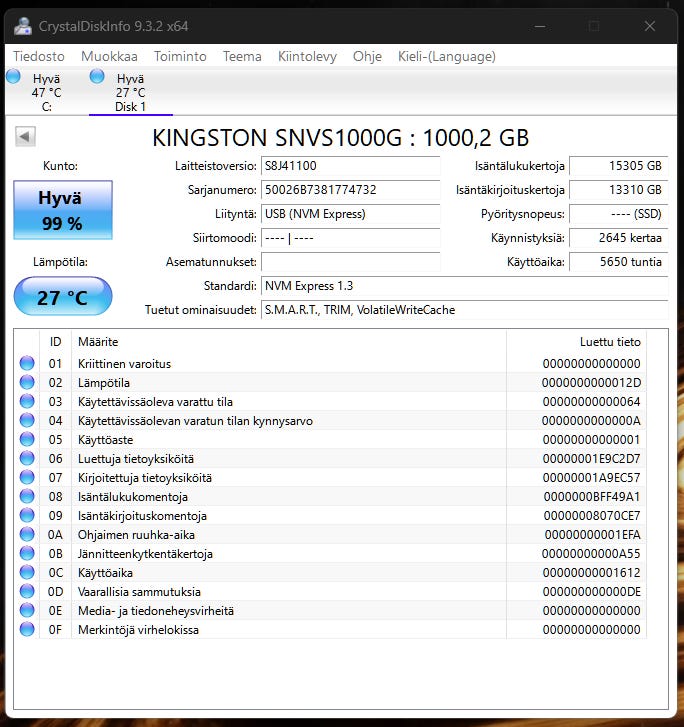The image size is (684, 727).
Task: Click the Sarjanumero serial number field
Action: click(351, 190)
